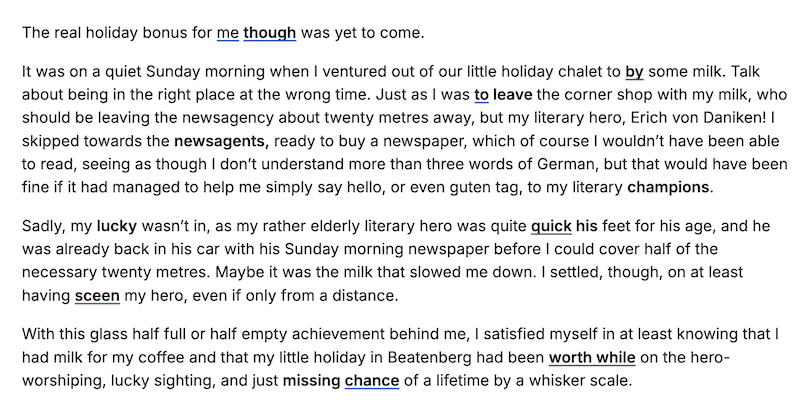This screenshot has height=412, width=800.
Task: Click the underlined word 'to' before 'leave'
Action: (481, 95)
